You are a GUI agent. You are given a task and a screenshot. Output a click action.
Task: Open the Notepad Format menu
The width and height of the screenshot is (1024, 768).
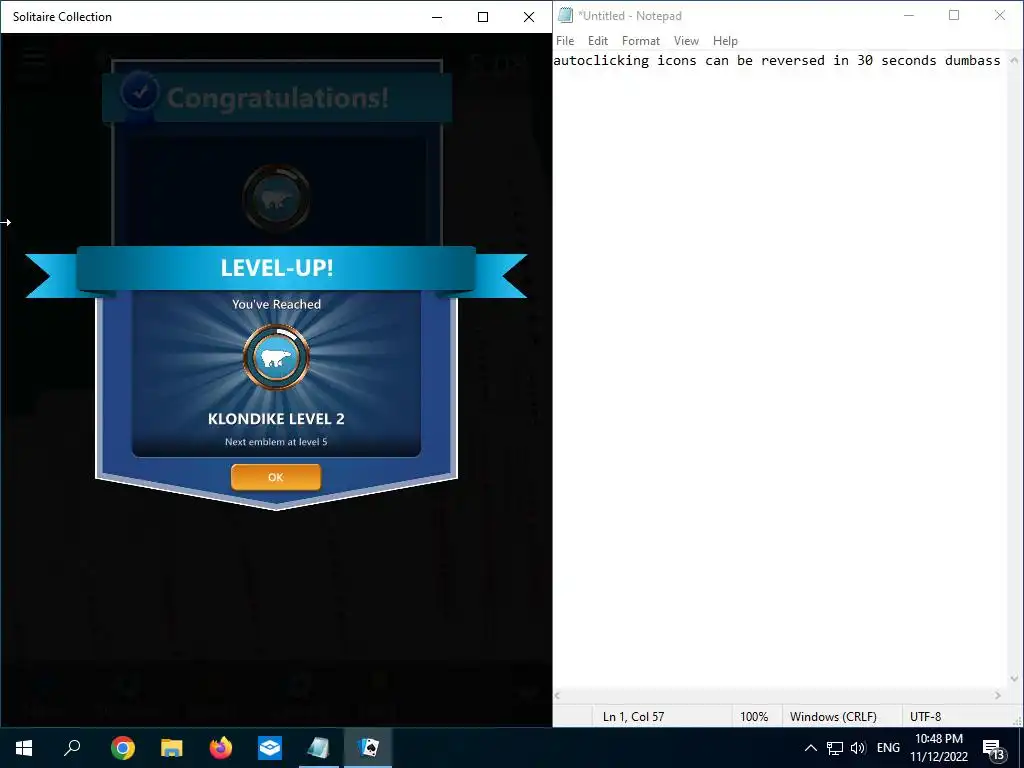(x=641, y=40)
